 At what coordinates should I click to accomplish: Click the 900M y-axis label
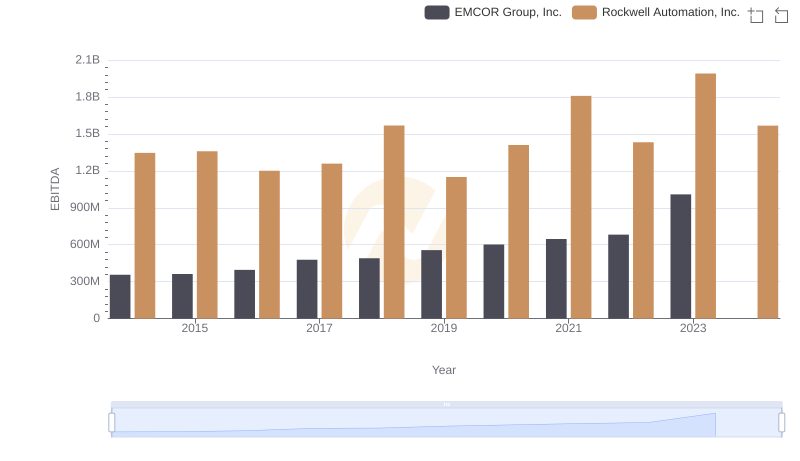85,208
